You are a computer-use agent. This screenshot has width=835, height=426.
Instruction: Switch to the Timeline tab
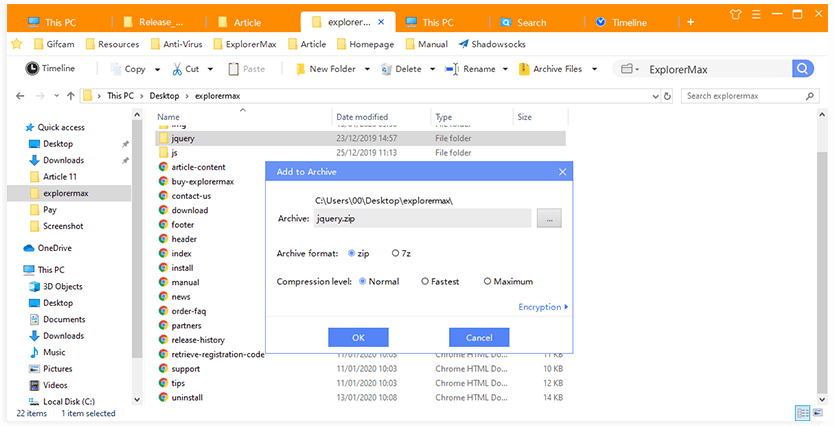629,22
